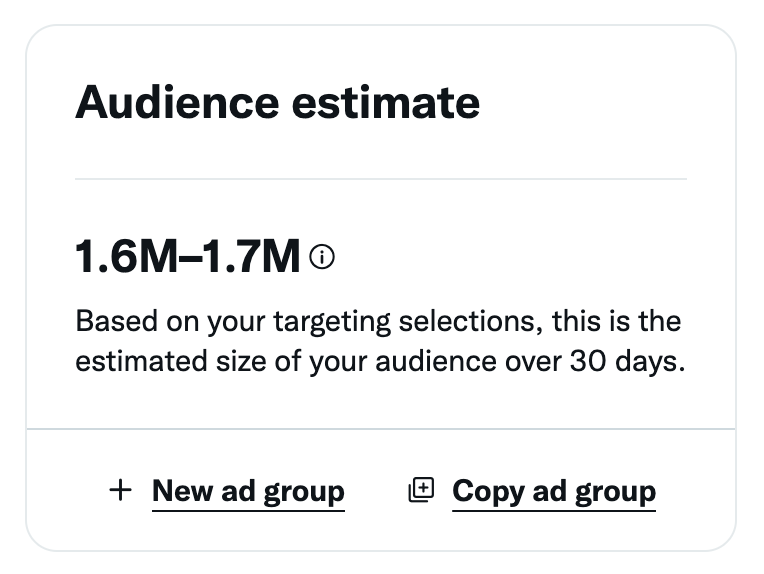Viewport: 764px width, 574px height.
Task: Click the separator above the ad group actions
Action: tap(380, 429)
